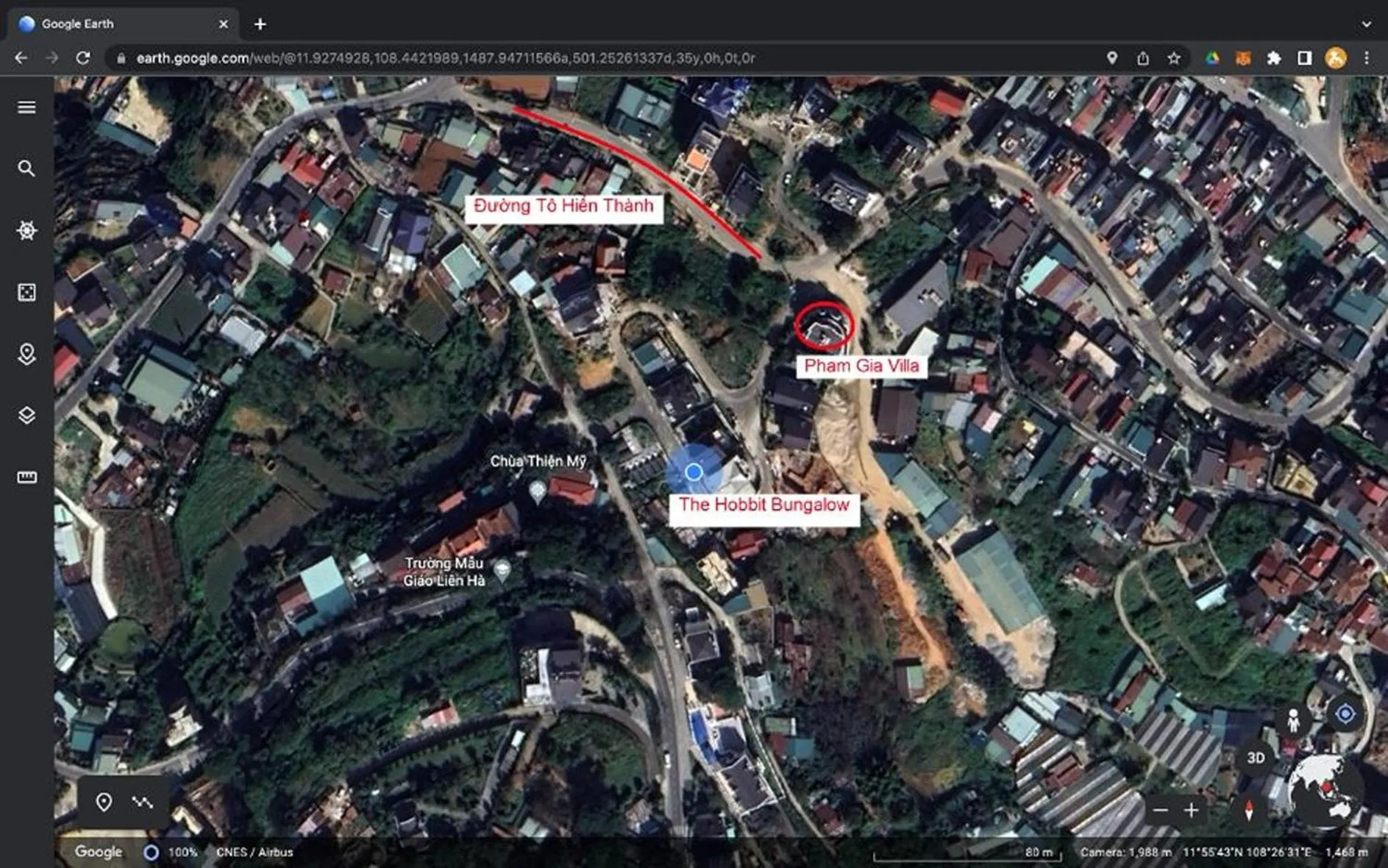1388x868 pixels.
Task: Click the Chùa Thiện Mỹ map marker
Action: (x=538, y=491)
